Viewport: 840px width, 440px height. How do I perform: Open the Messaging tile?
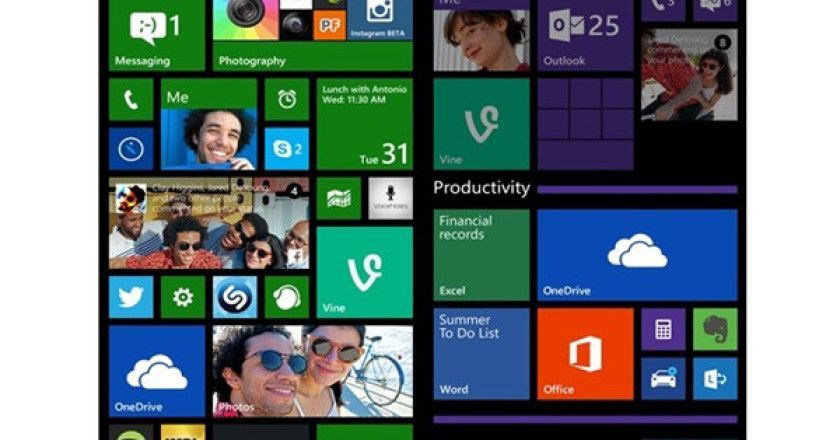click(x=155, y=35)
